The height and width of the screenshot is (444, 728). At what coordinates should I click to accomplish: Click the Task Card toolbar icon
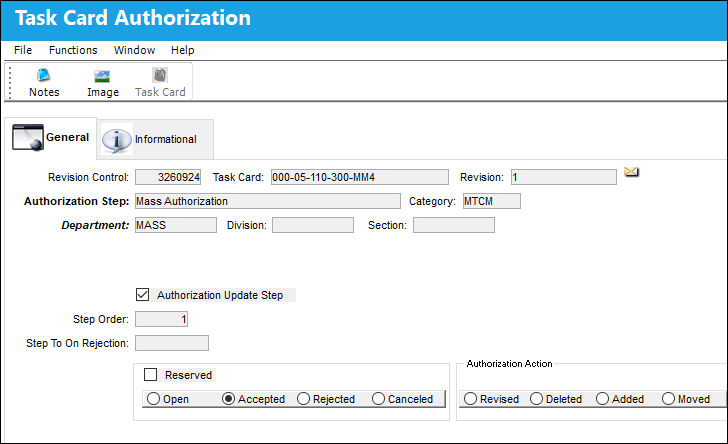pos(160,75)
